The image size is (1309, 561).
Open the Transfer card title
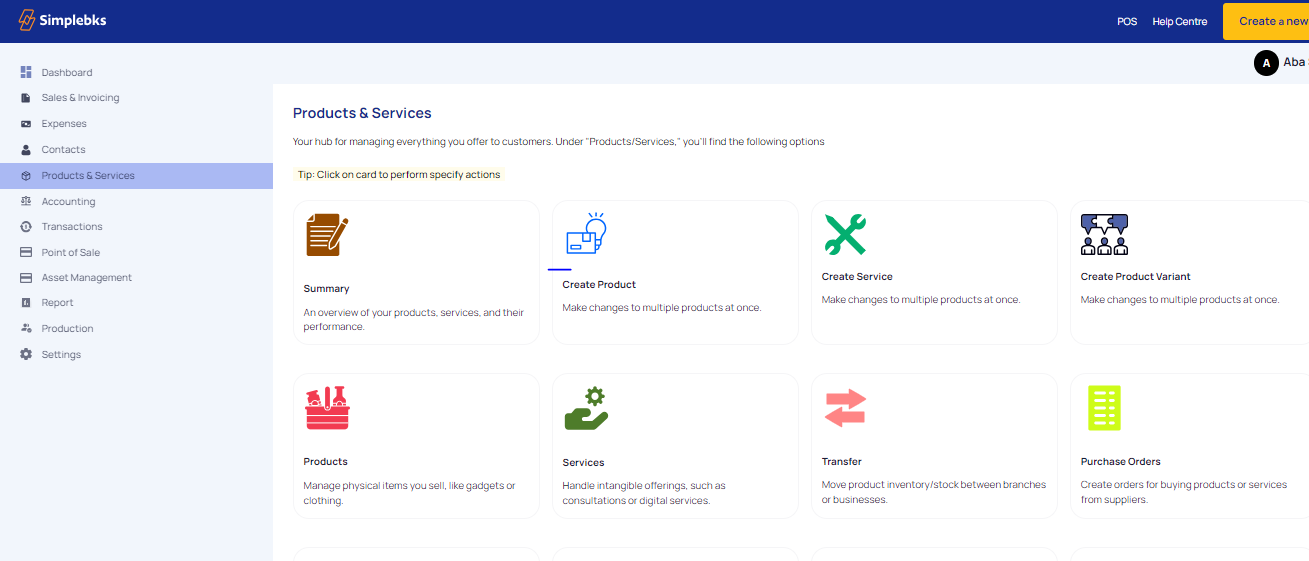point(841,462)
